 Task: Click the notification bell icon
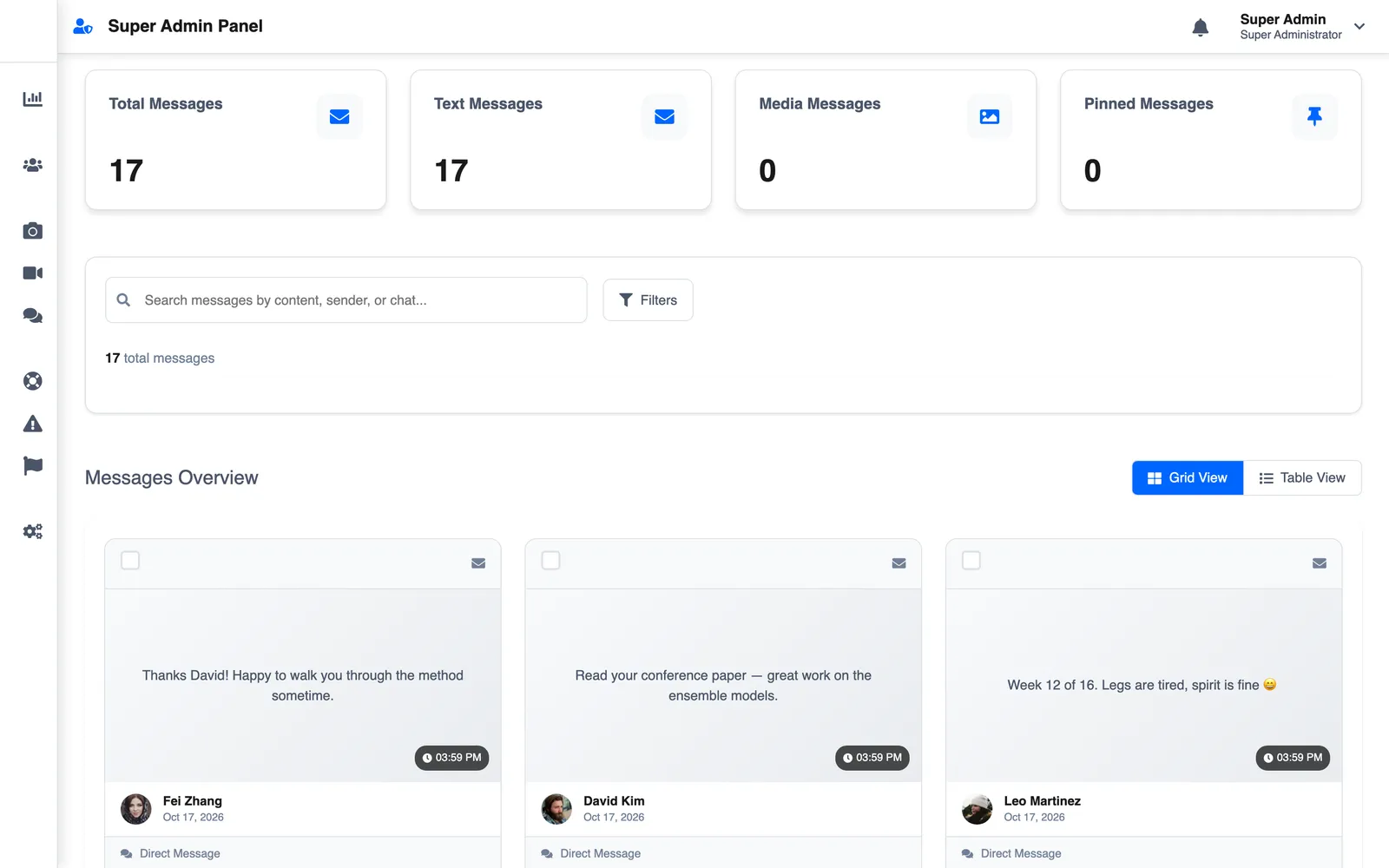1201,27
